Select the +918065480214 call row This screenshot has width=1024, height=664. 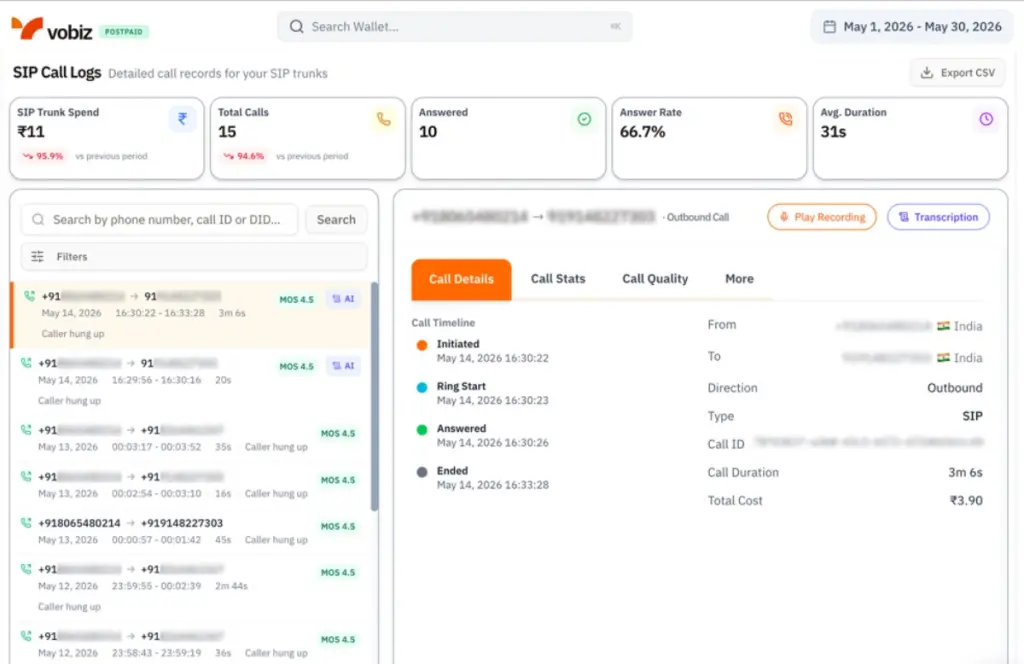pyautogui.click(x=191, y=531)
